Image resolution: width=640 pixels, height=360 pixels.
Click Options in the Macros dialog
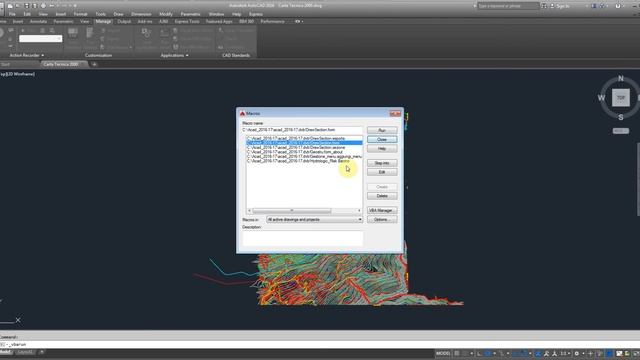[382, 220]
